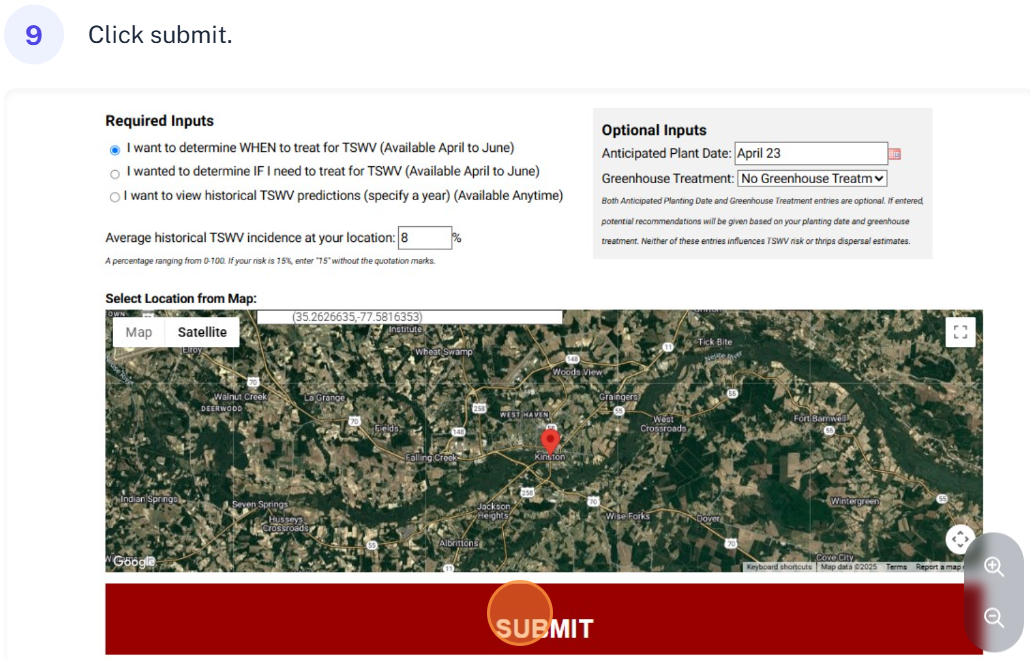Click the red location marker near Kinston
1030x661 pixels.
pos(551,438)
